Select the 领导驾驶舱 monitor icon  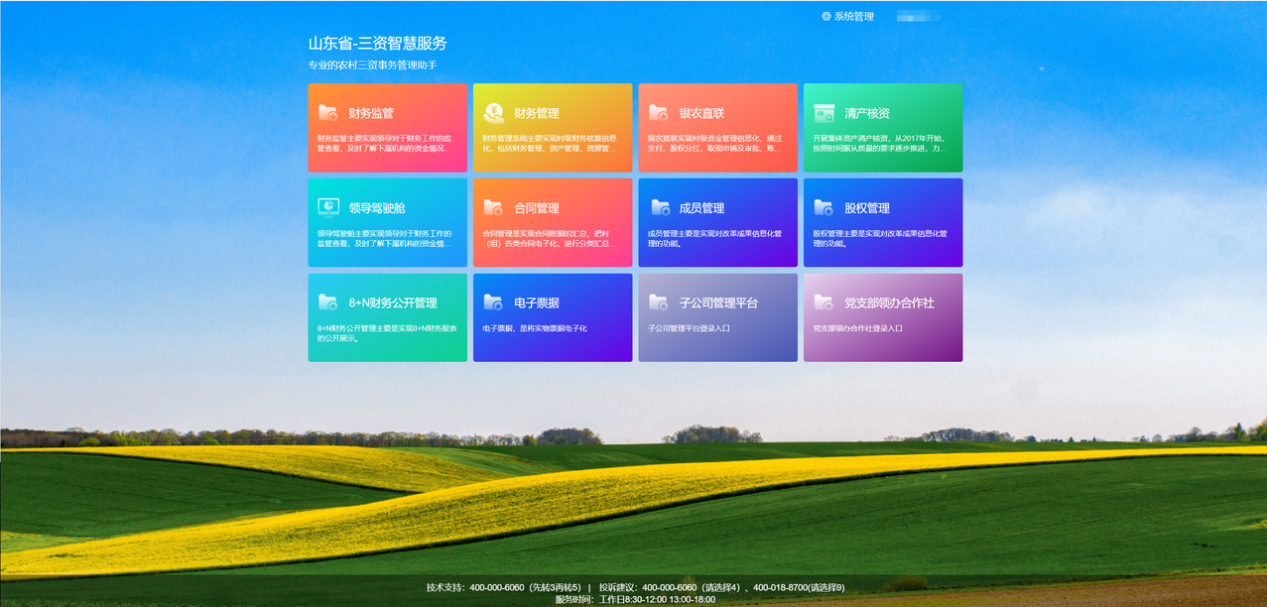326,209
